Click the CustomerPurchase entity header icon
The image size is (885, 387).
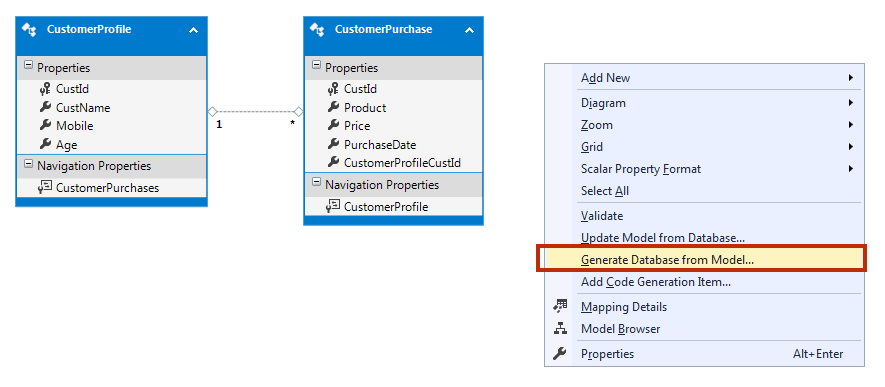pos(317,30)
